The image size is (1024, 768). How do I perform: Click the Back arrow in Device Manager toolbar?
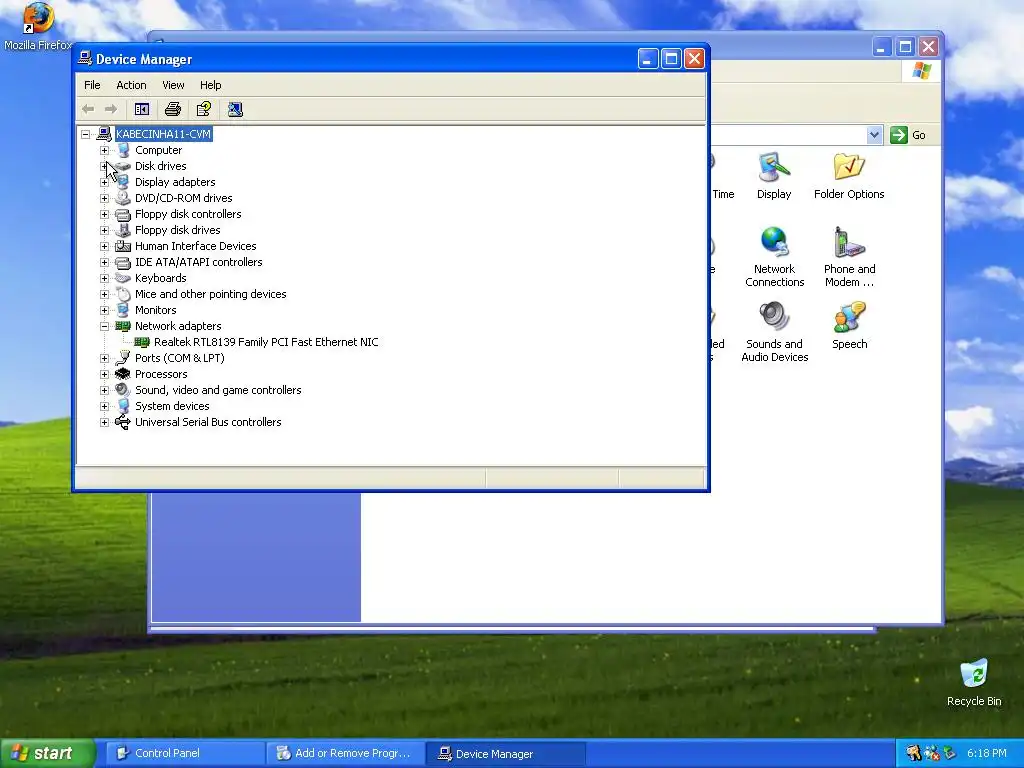[x=88, y=109]
